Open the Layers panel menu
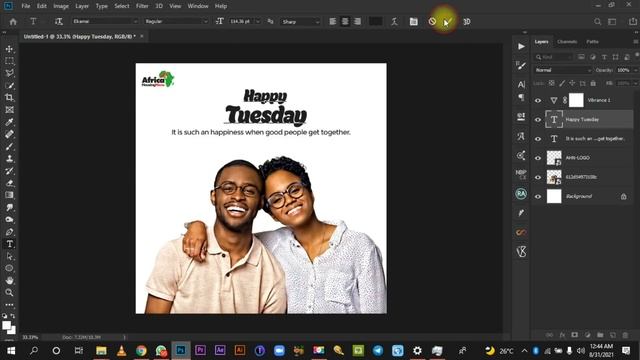The height and width of the screenshot is (360, 640). 635,42
